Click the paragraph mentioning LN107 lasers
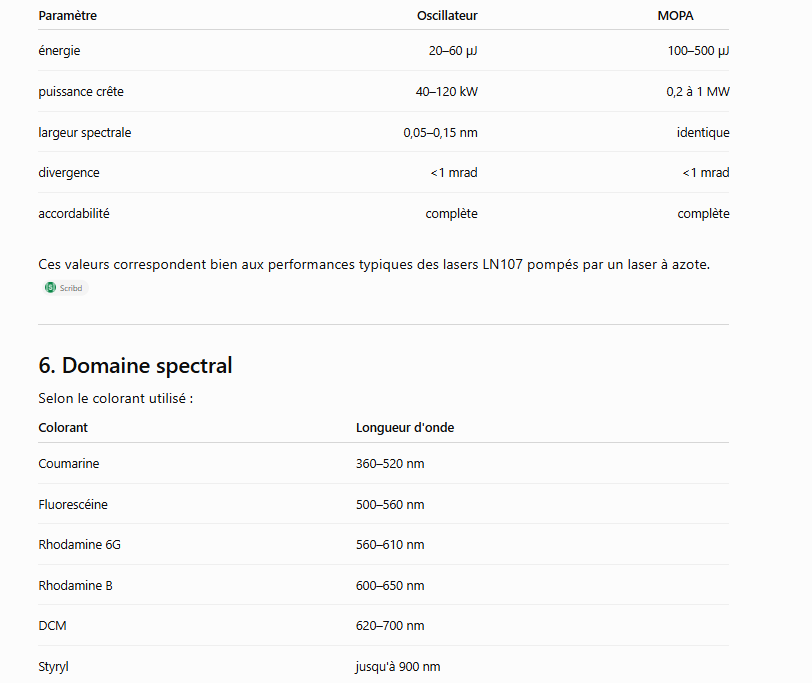 click(374, 265)
